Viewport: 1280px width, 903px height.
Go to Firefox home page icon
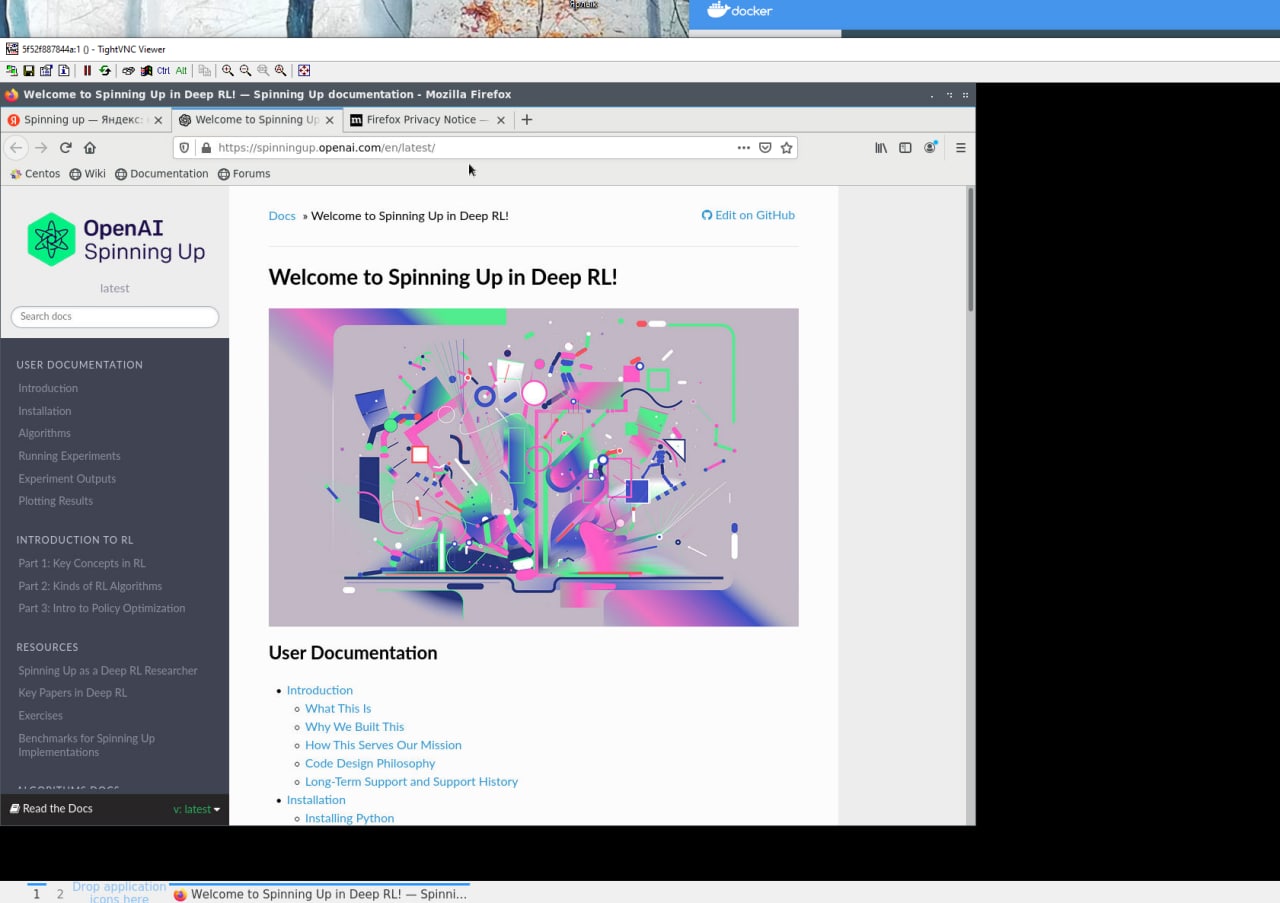click(x=90, y=147)
